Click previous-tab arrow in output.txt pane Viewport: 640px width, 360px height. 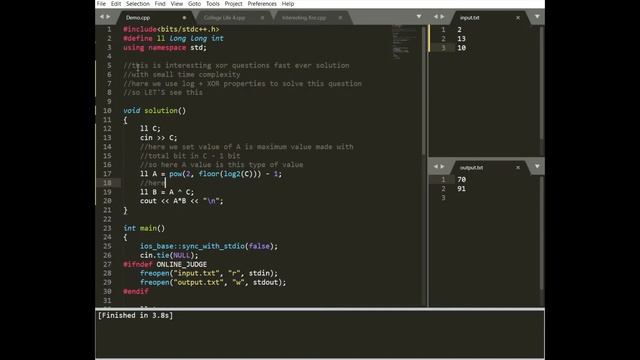point(435,167)
